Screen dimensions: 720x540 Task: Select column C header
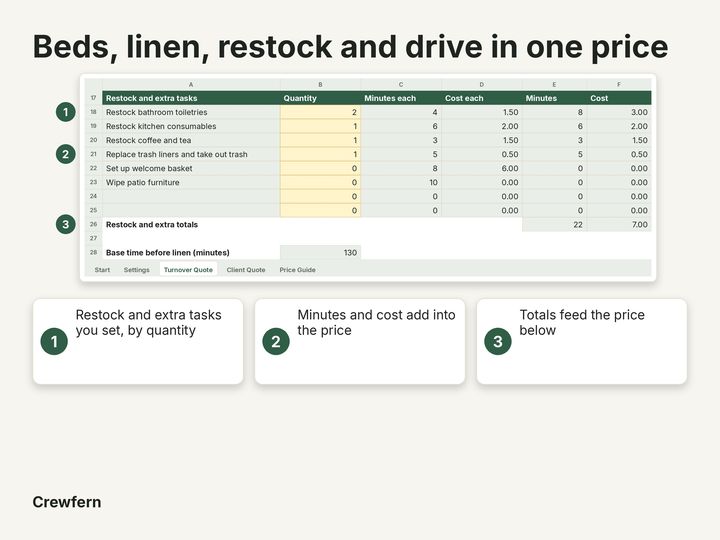(x=401, y=84)
